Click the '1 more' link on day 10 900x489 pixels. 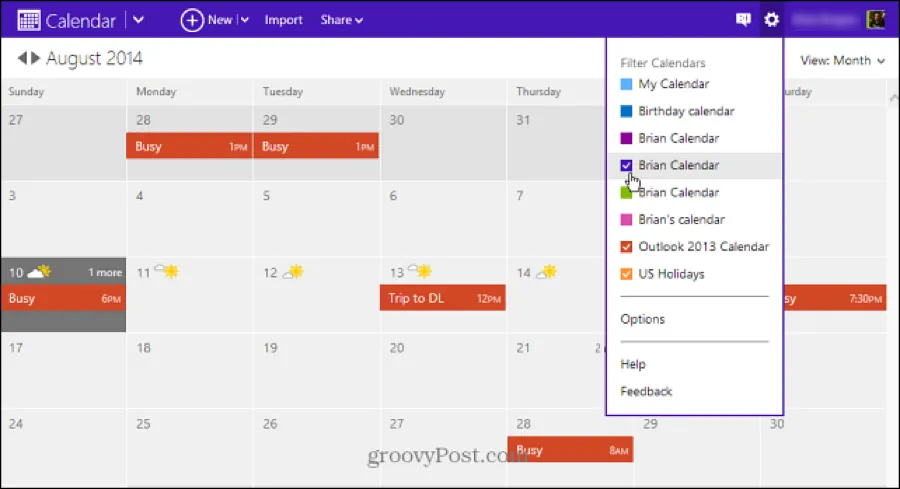[x=105, y=273]
